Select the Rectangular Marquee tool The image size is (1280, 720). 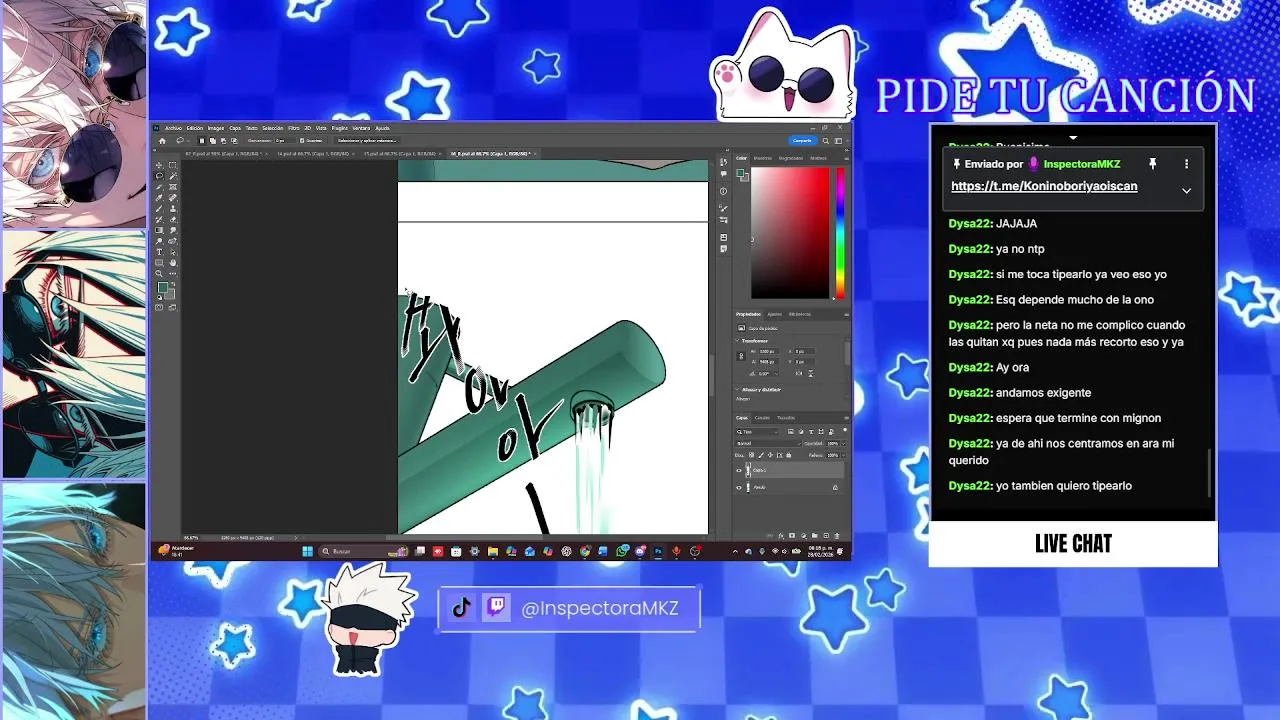[173, 164]
